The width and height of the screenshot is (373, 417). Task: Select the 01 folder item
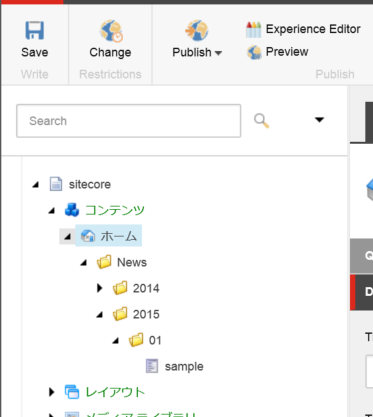tap(155, 340)
